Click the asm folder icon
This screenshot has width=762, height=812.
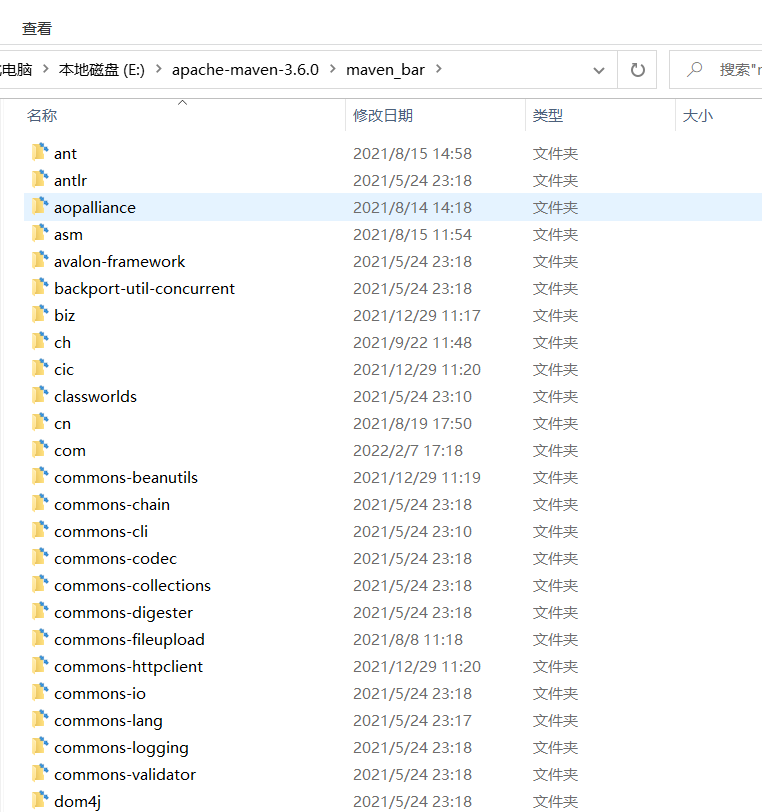point(40,234)
